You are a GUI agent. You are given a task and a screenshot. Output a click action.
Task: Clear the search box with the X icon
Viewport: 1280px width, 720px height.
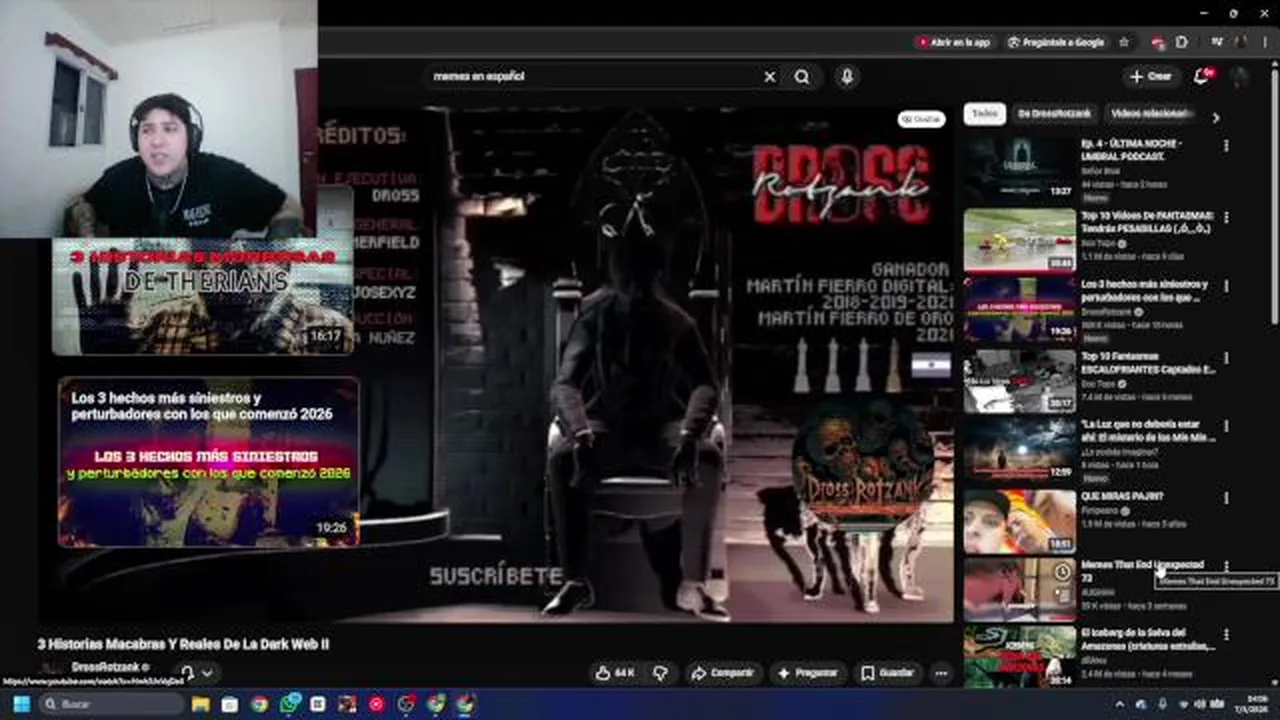pyautogui.click(x=770, y=76)
